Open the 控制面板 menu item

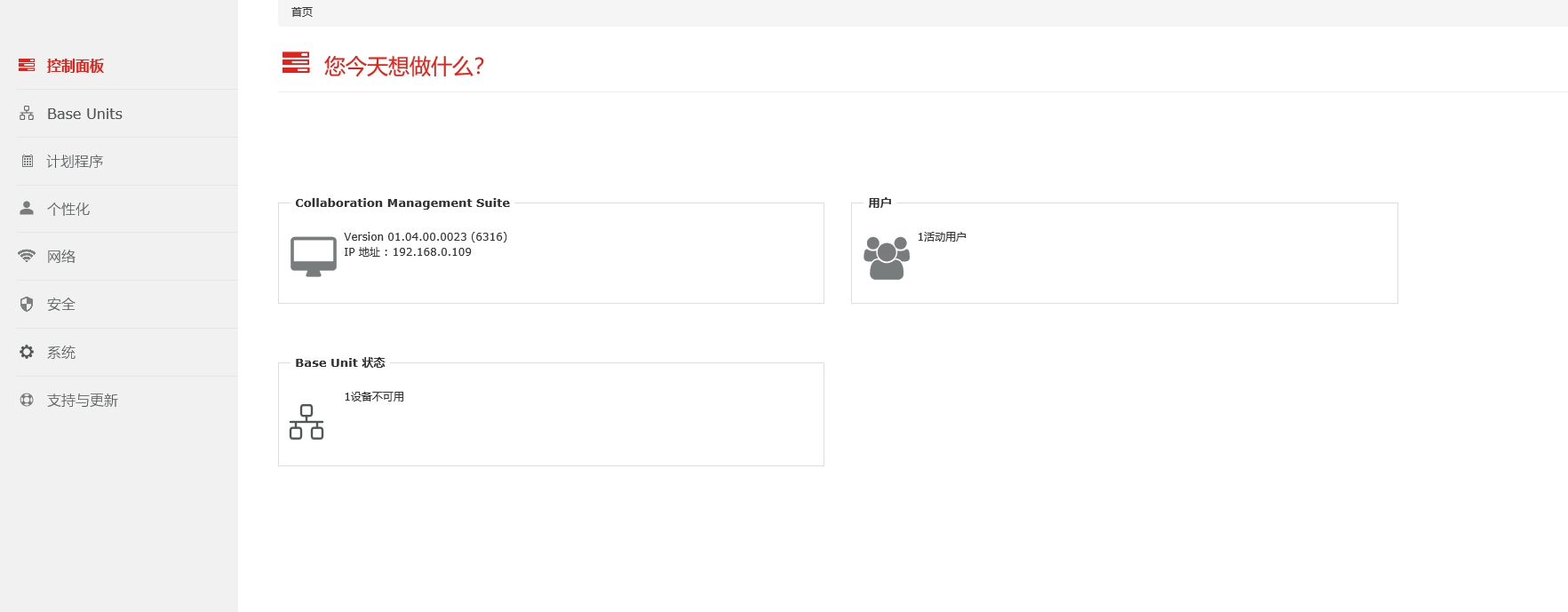(76, 66)
